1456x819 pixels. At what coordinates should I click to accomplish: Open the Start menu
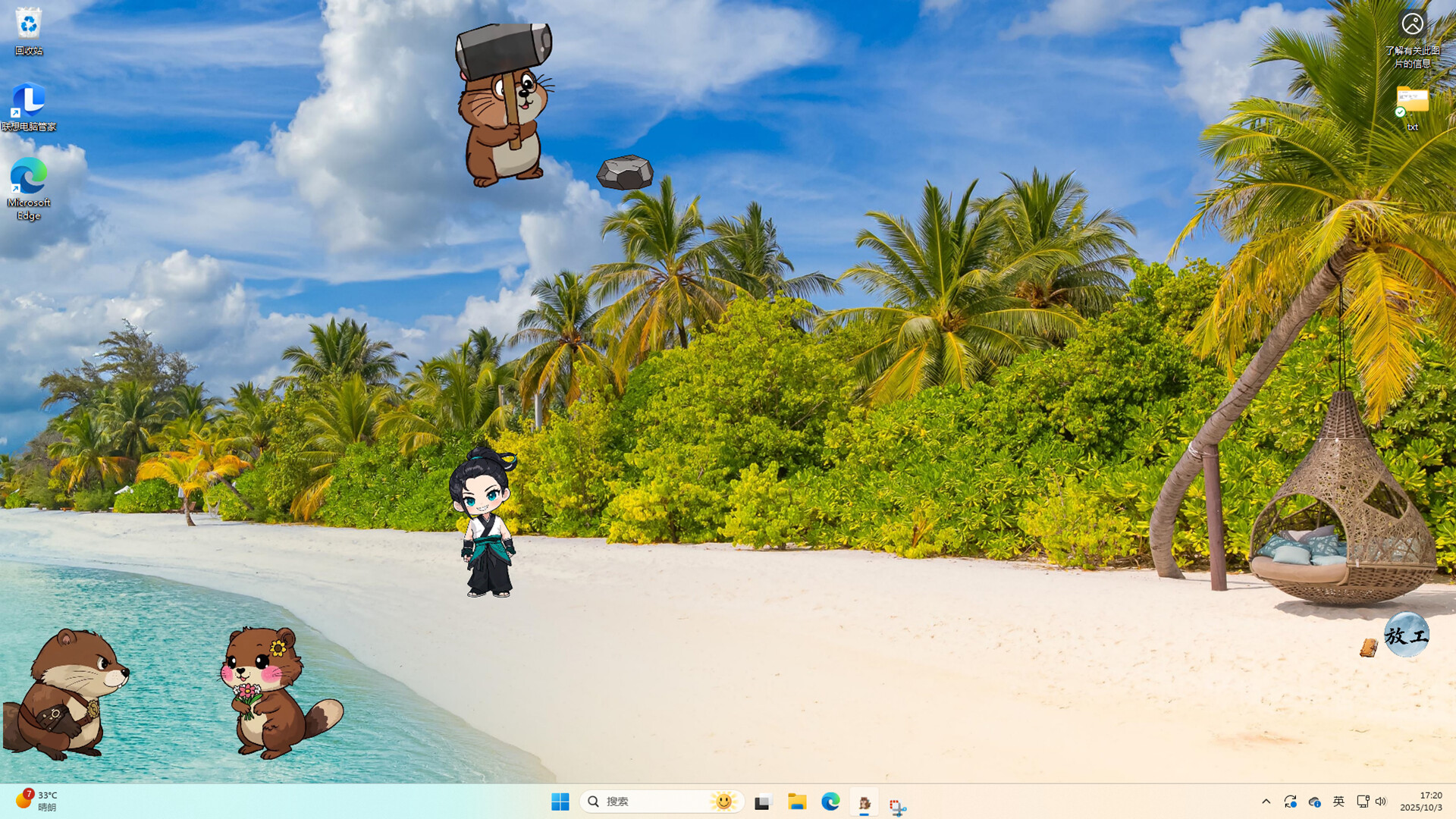560,801
